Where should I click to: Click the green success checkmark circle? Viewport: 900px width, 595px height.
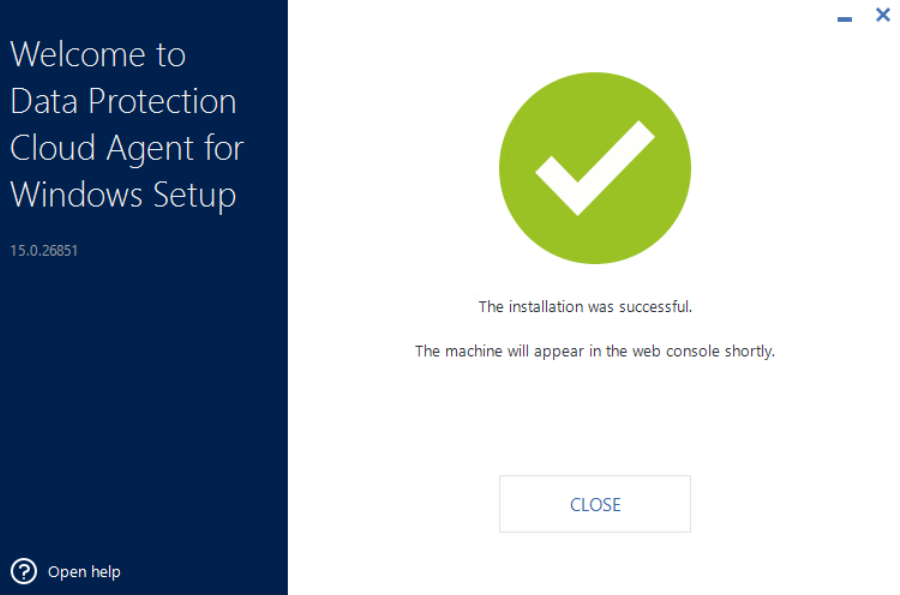click(x=595, y=168)
